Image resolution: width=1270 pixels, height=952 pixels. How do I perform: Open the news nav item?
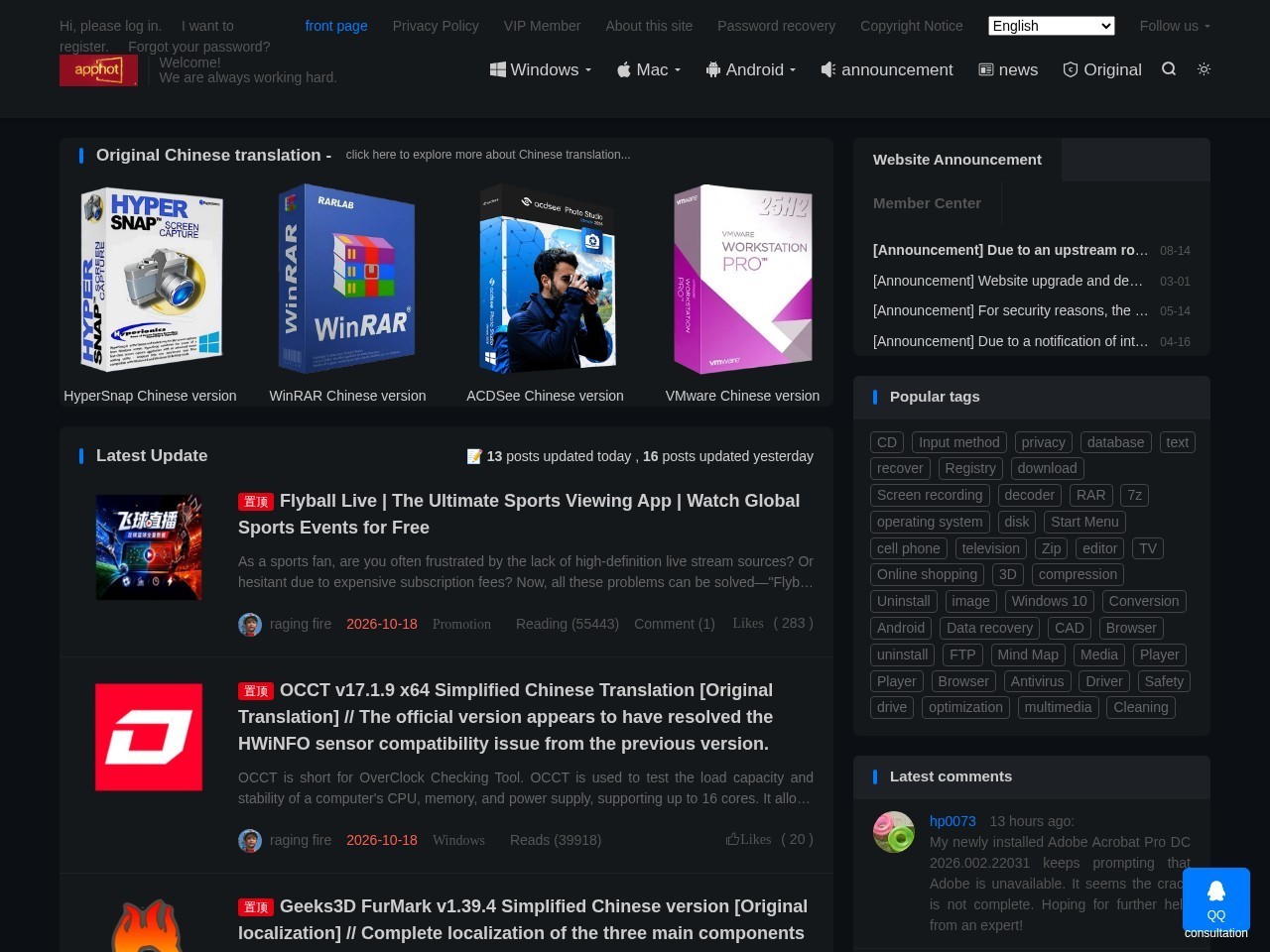click(x=1008, y=69)
